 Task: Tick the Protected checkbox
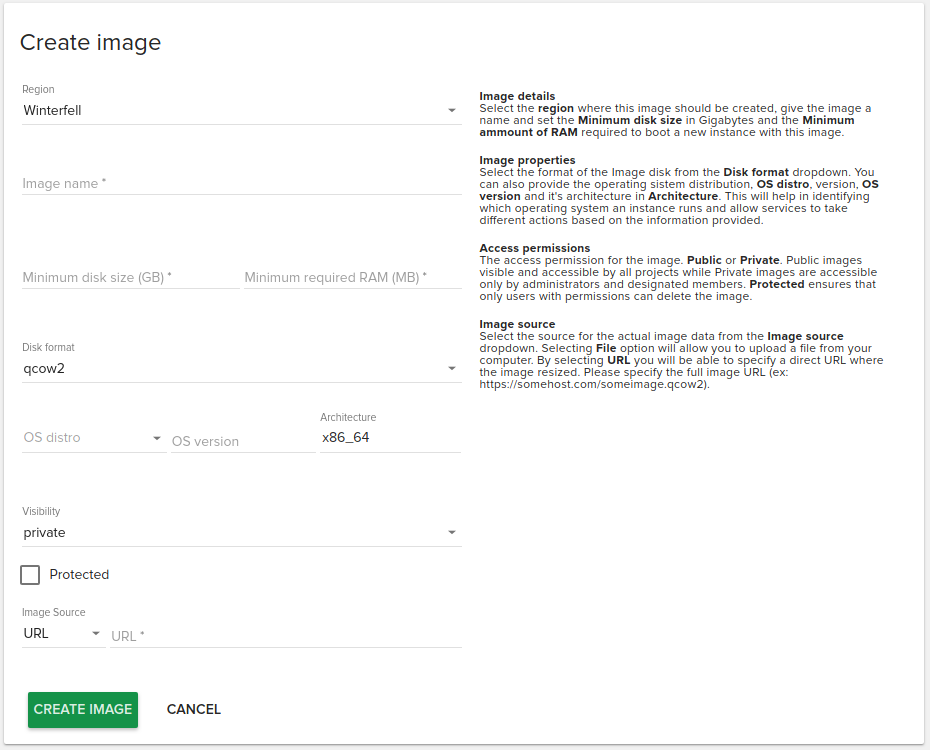(x=30, y=575)
